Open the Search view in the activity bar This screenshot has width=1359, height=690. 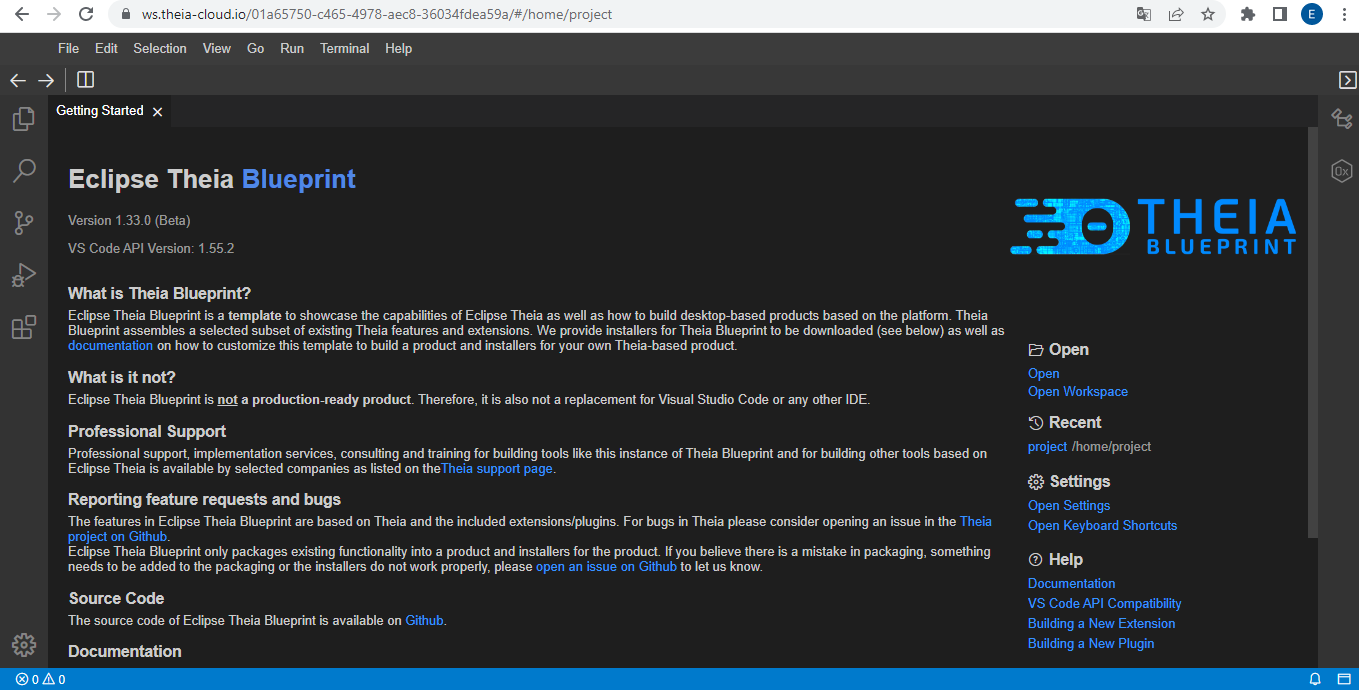[x=24, y=171]
